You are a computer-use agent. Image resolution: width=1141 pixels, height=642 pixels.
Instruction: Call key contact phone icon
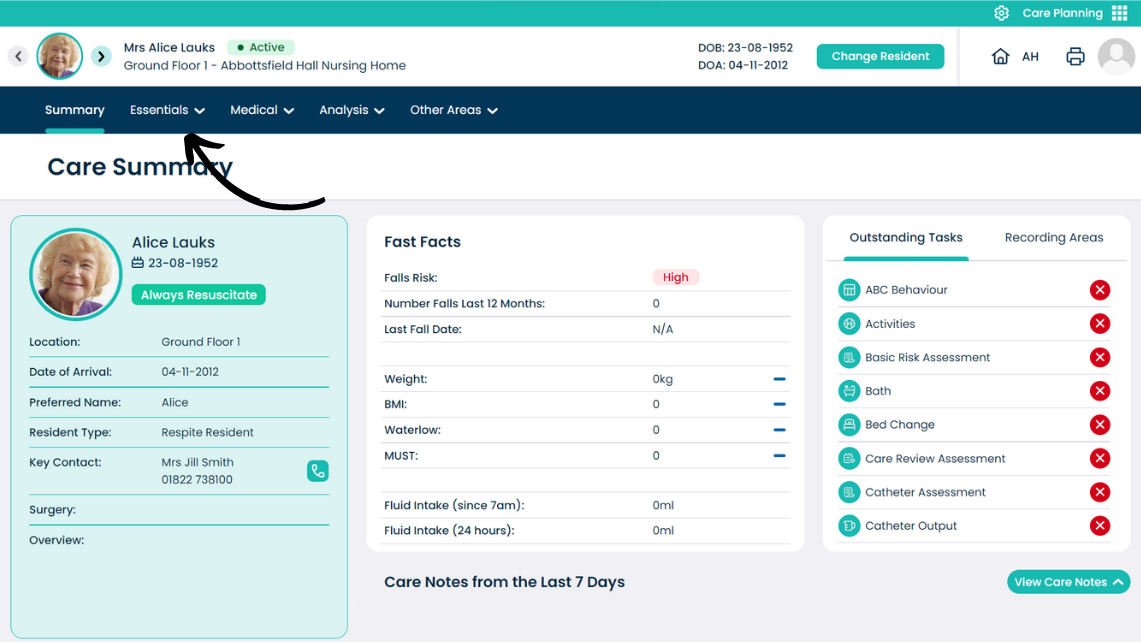click(317, 471)
